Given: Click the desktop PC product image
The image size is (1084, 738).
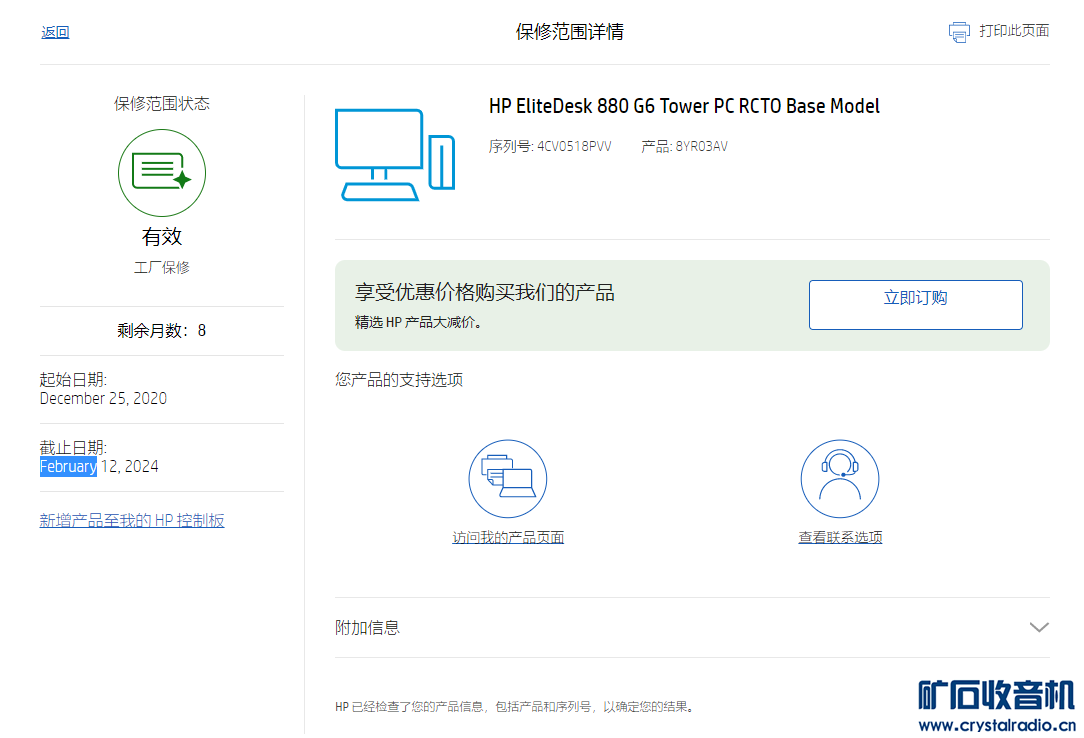Looking at the screenshot, I should pos(395,154).
